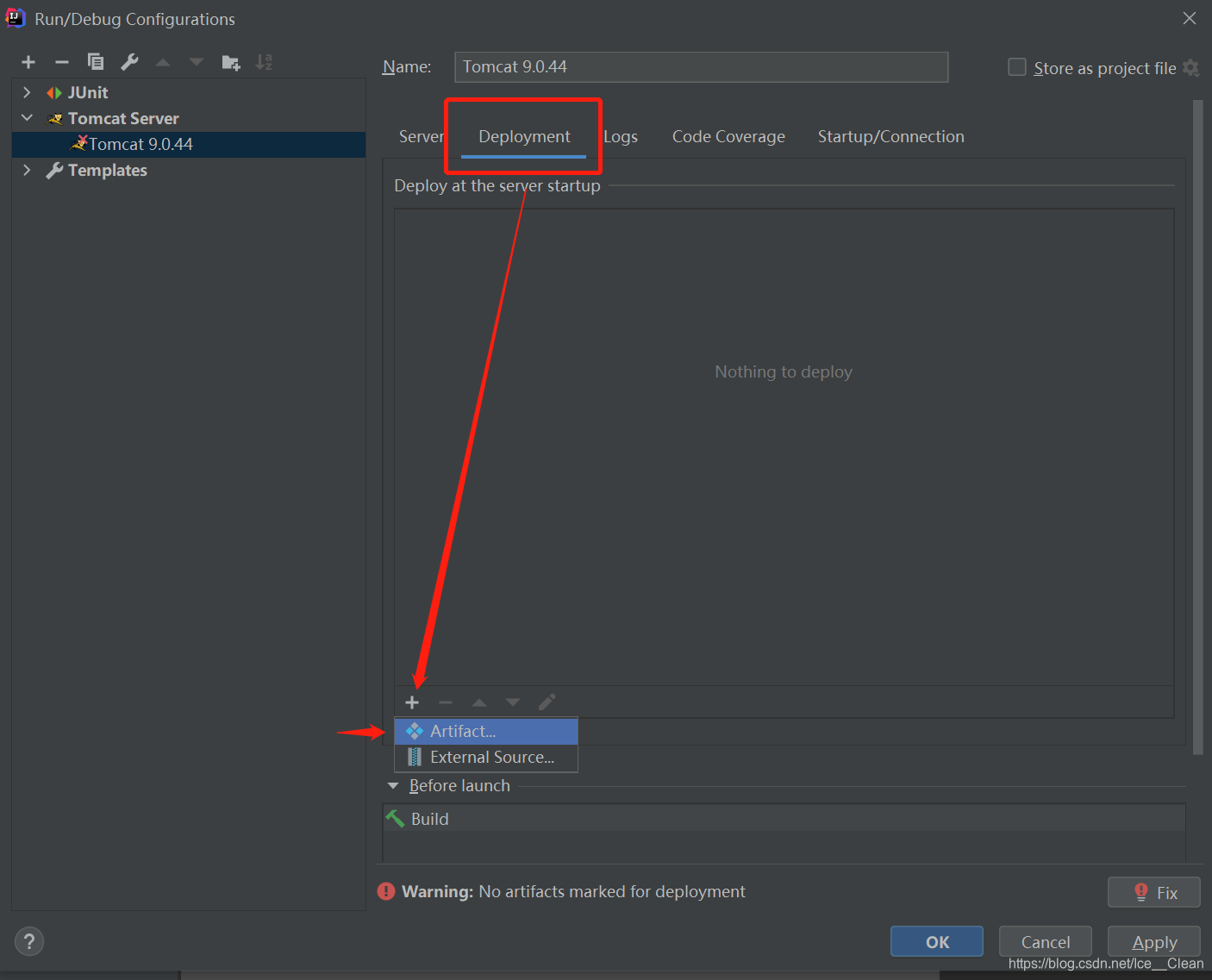Remove the selected configuration with the minus icon
This screenshot has height=980, width=1212.
click(62, 62)
